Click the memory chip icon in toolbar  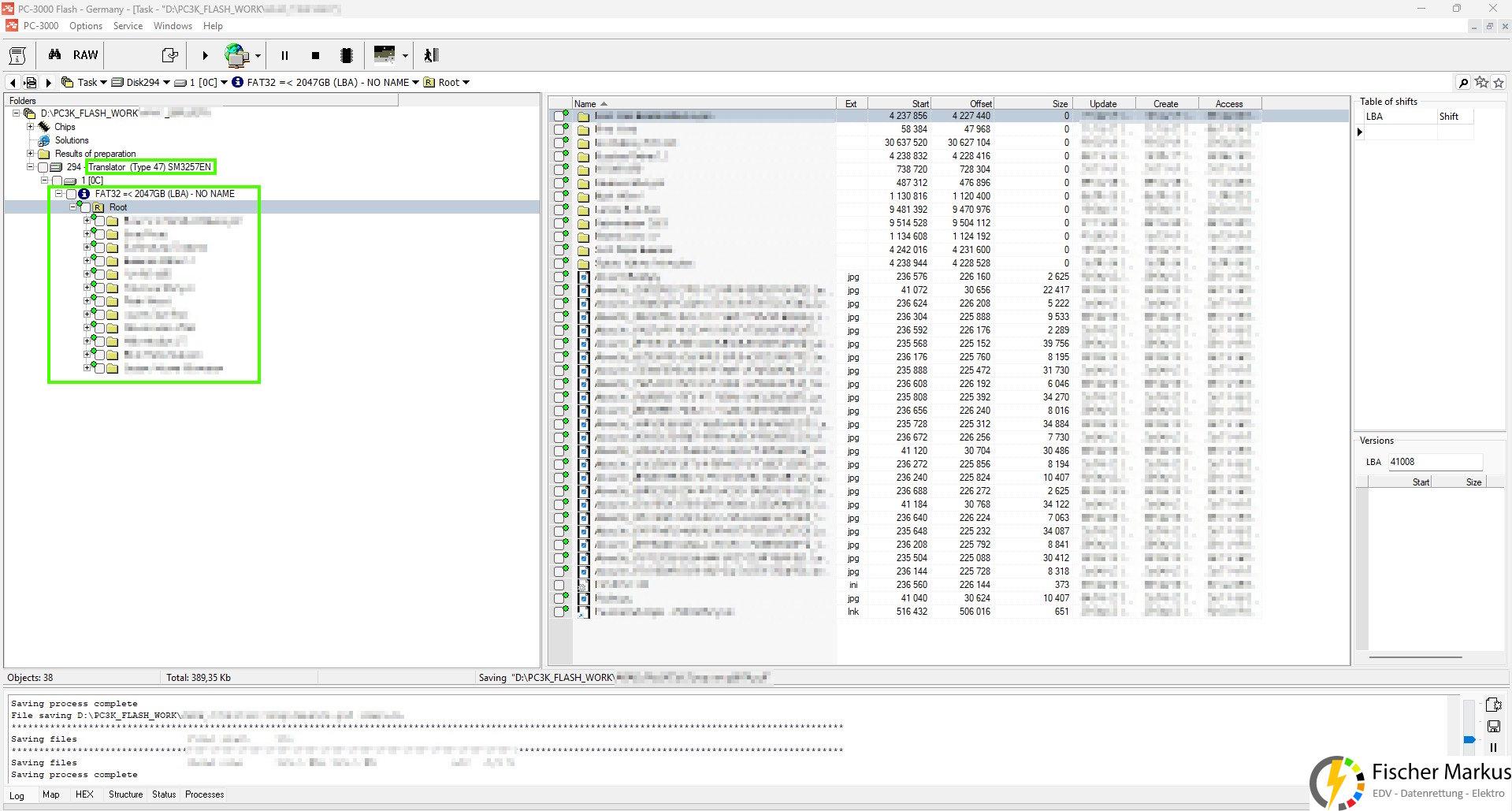point(346,55)
